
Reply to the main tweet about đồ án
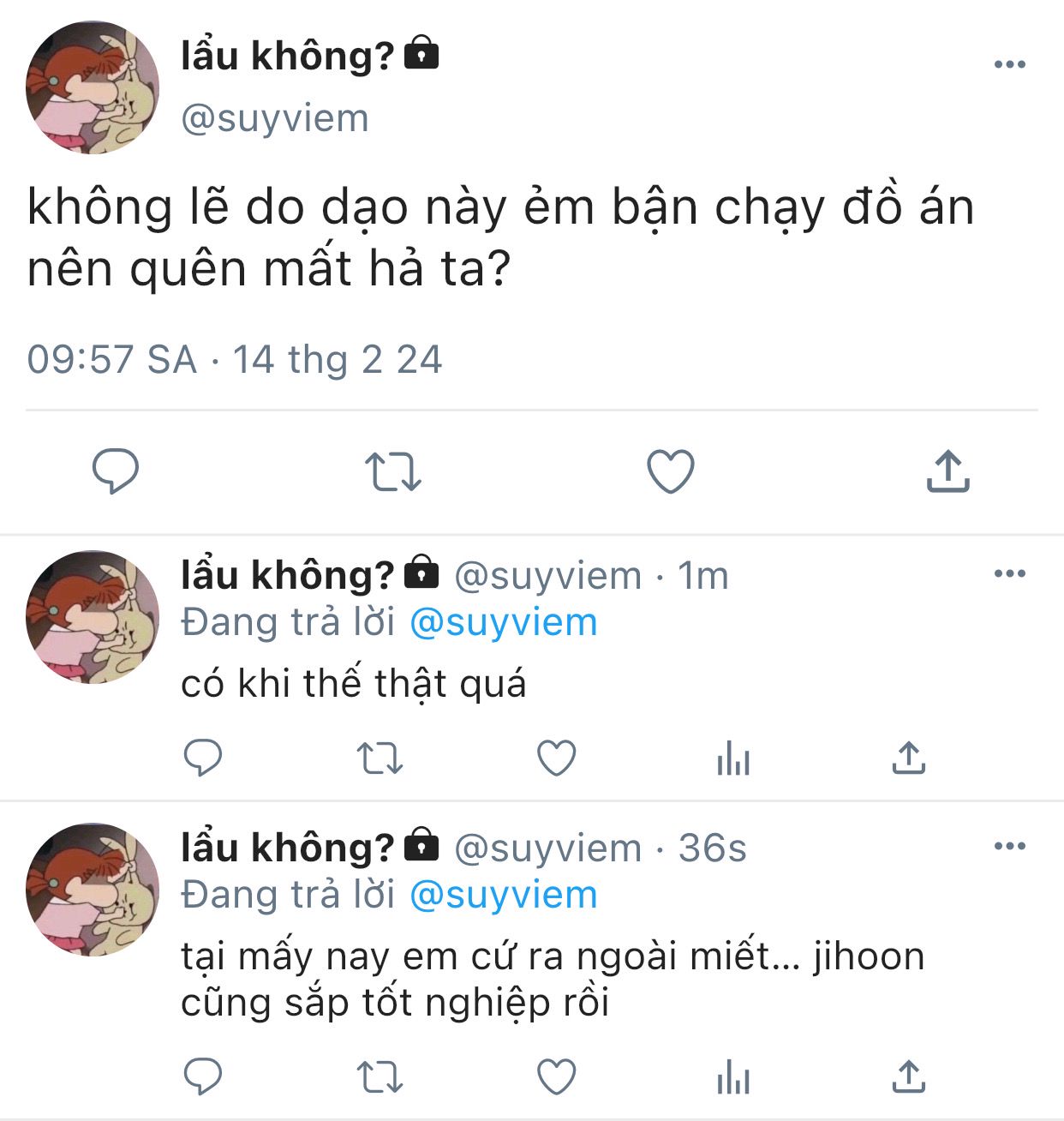point(116,471)
